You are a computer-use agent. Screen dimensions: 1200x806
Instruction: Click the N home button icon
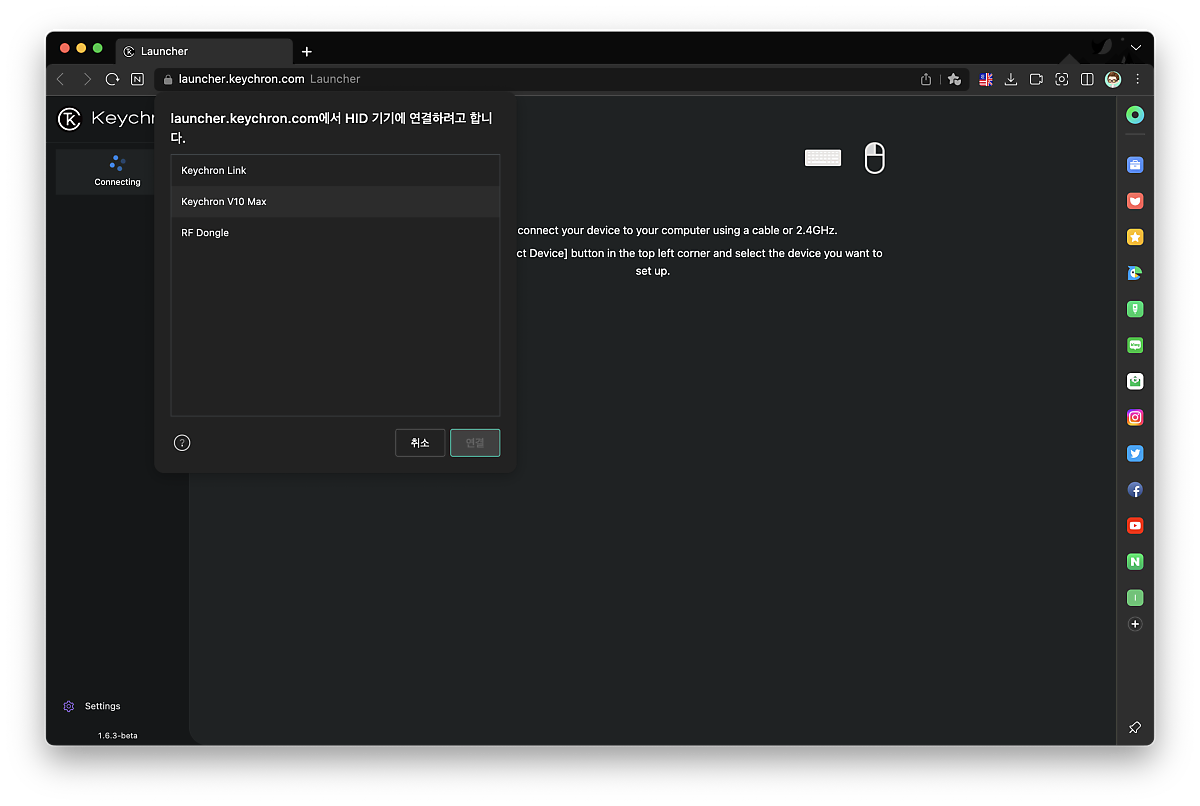click(138, 79)
